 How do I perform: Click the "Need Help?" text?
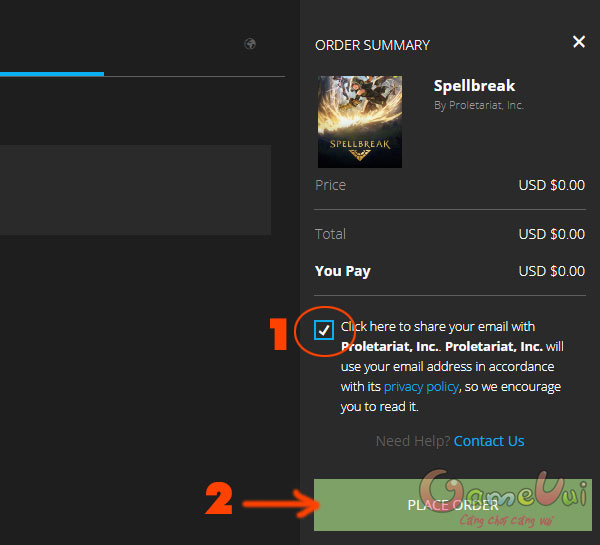[x=412, y=441]
